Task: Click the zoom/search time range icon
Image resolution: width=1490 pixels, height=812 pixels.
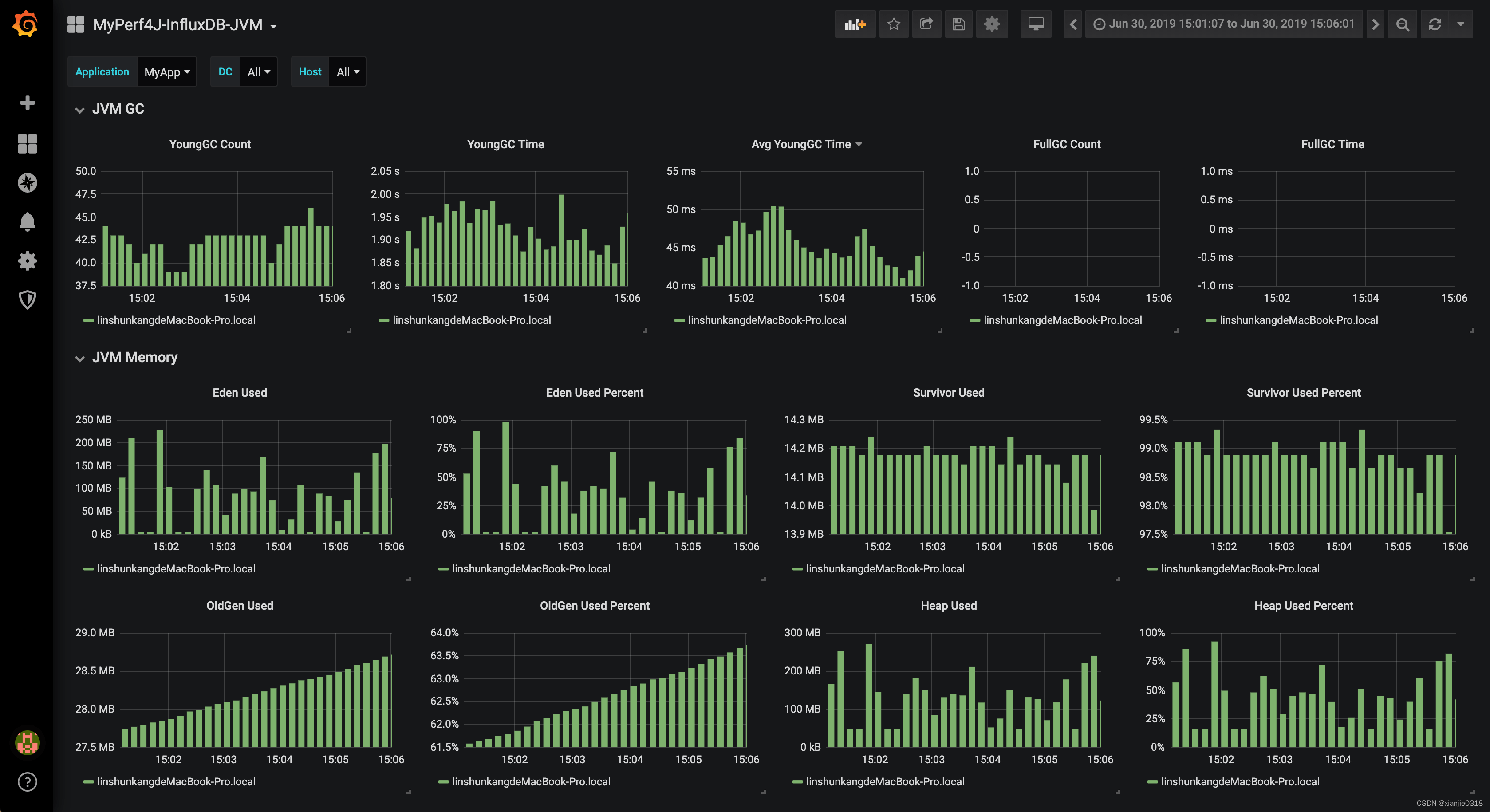Action: click(x=1404, y=25)
